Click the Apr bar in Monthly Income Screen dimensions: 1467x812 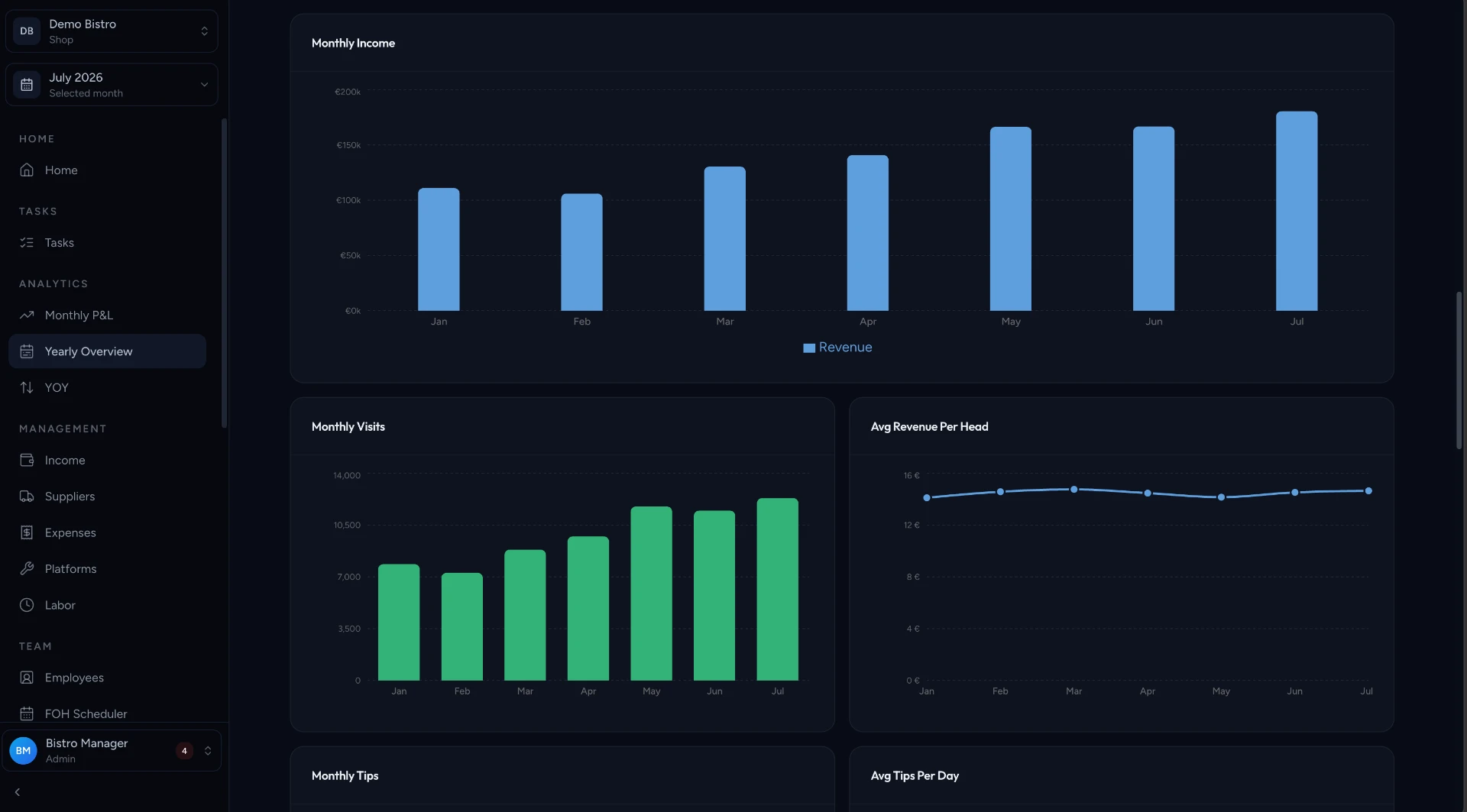tap(867, 233)
